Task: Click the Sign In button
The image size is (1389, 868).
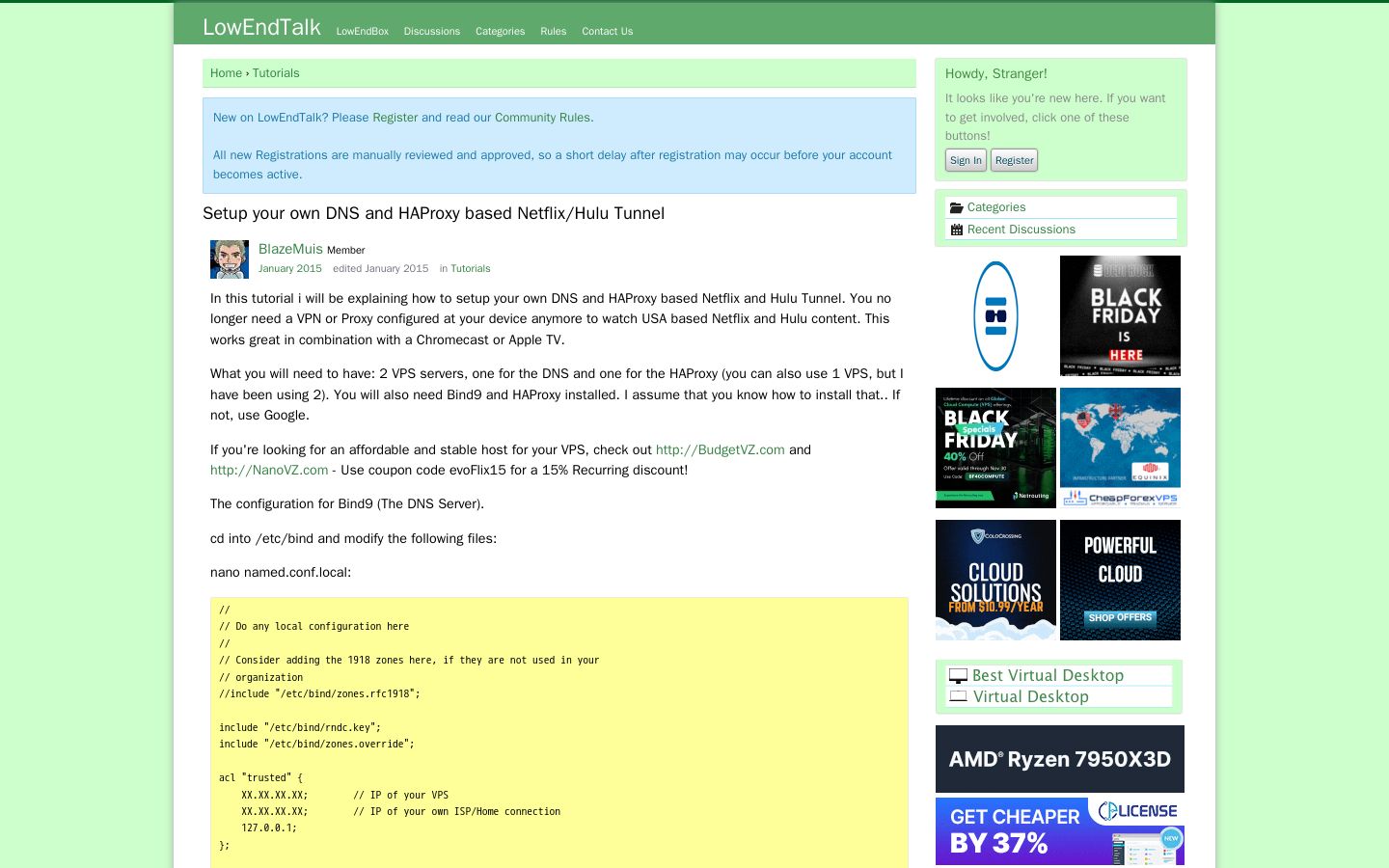Action: click(966, 160)
